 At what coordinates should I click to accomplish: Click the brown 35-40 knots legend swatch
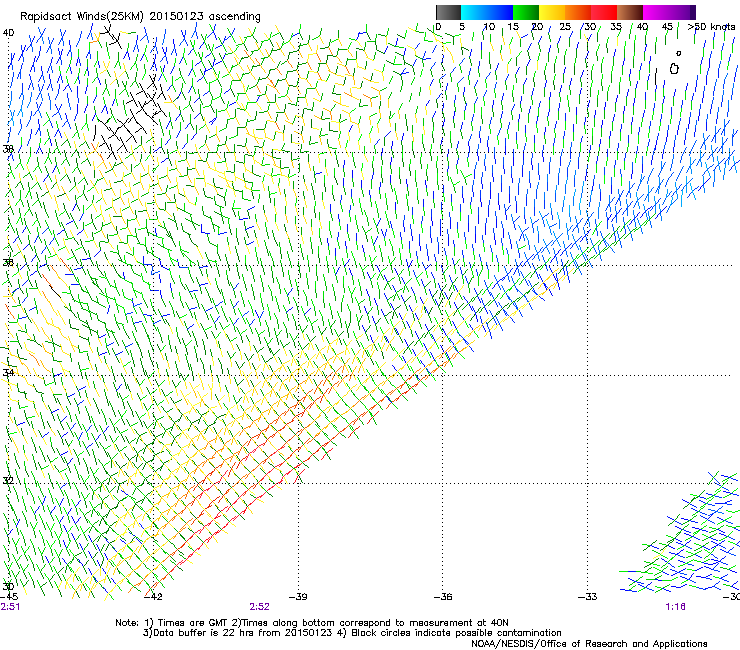coord(630,12)
